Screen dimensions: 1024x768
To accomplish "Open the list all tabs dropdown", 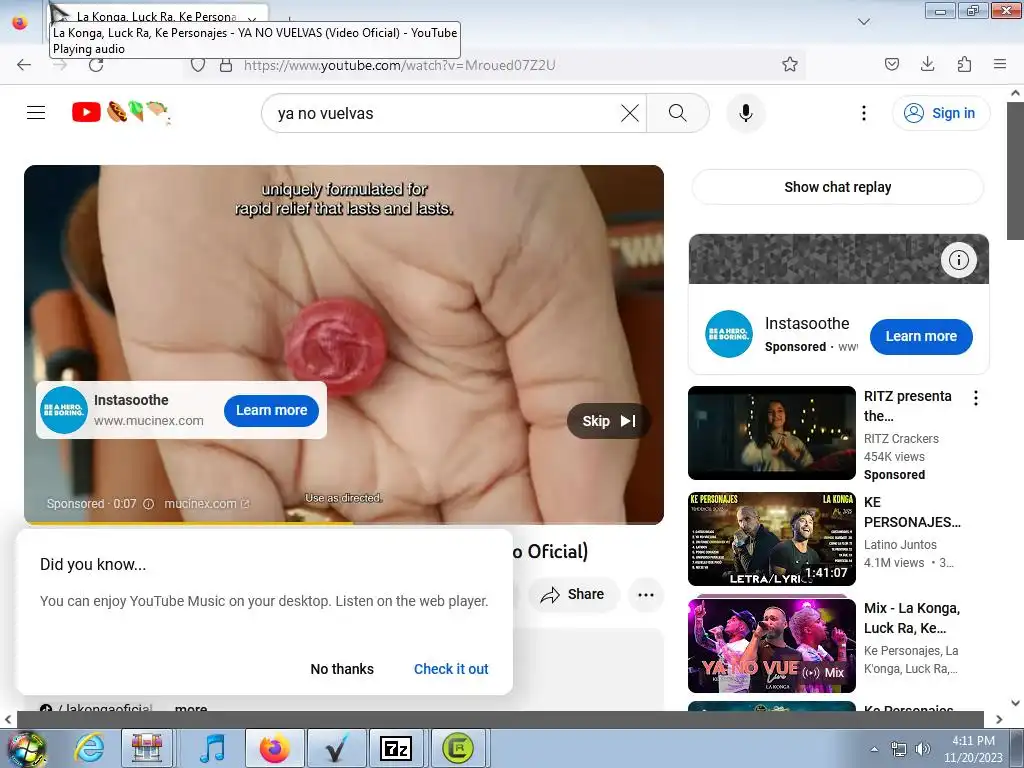I will (863, 22).
